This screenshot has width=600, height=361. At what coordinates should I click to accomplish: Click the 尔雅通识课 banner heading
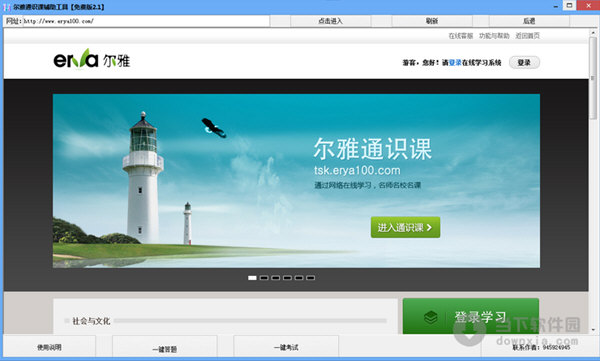coord(373,149)
